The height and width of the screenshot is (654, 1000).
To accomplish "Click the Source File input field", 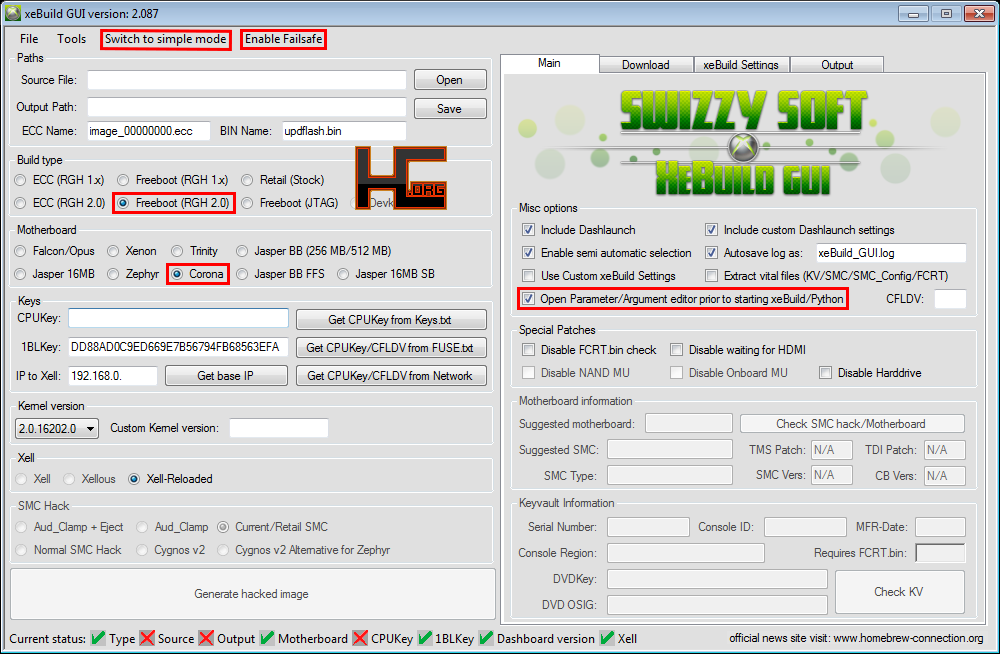I will point(247,80).
